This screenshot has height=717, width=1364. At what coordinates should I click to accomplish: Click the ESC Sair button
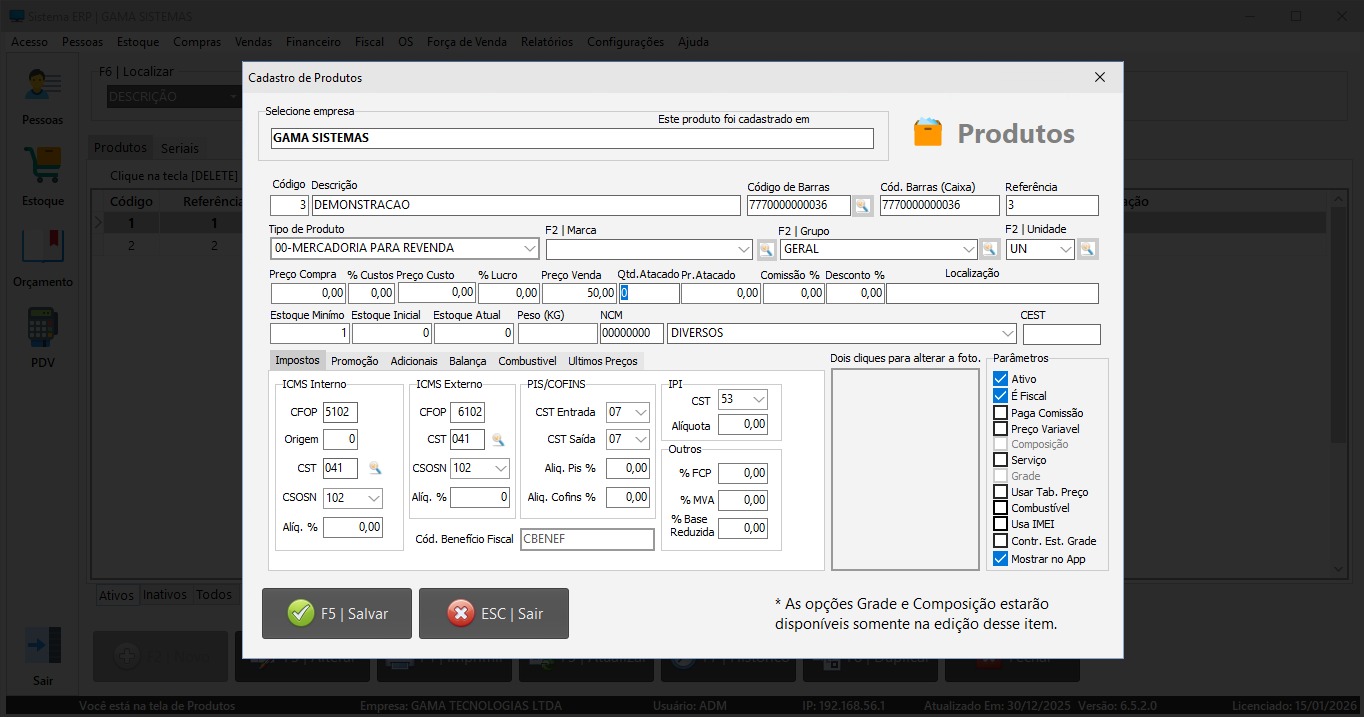point(494,613)
